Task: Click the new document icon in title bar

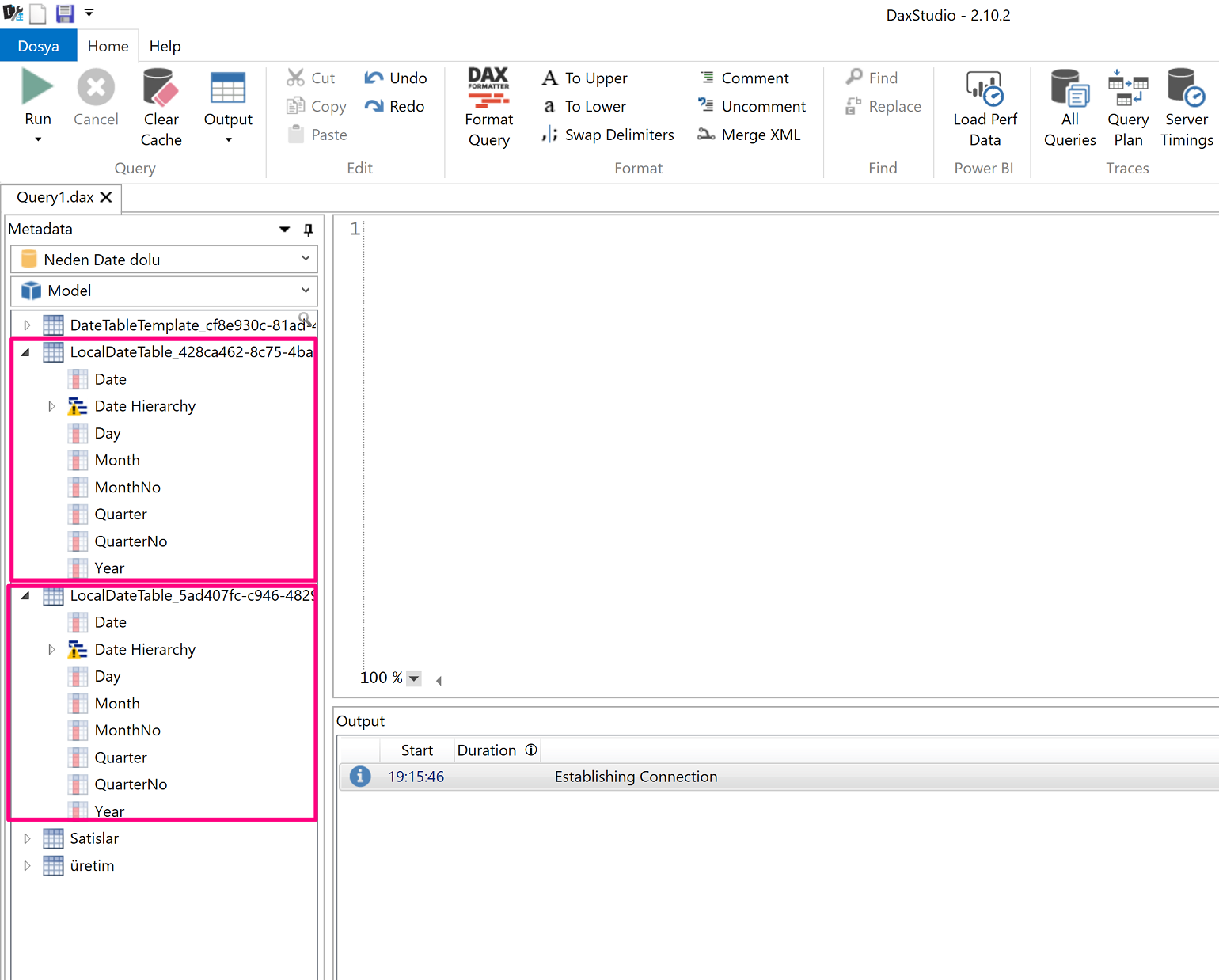Action: click(x=39, y=13)
